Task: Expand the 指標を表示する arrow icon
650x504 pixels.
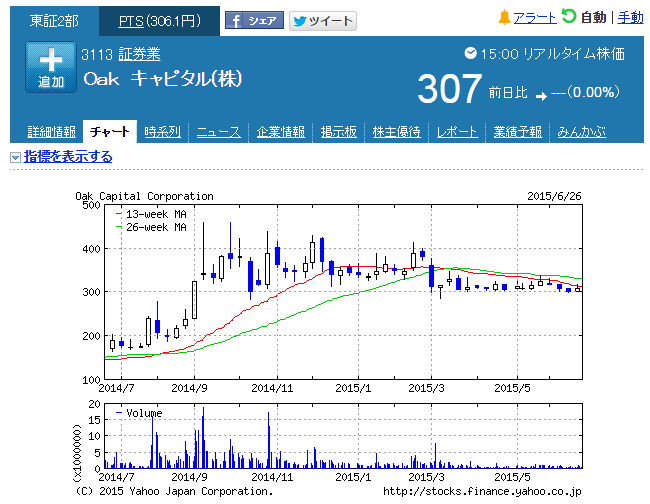Action: tap(15, 158)
